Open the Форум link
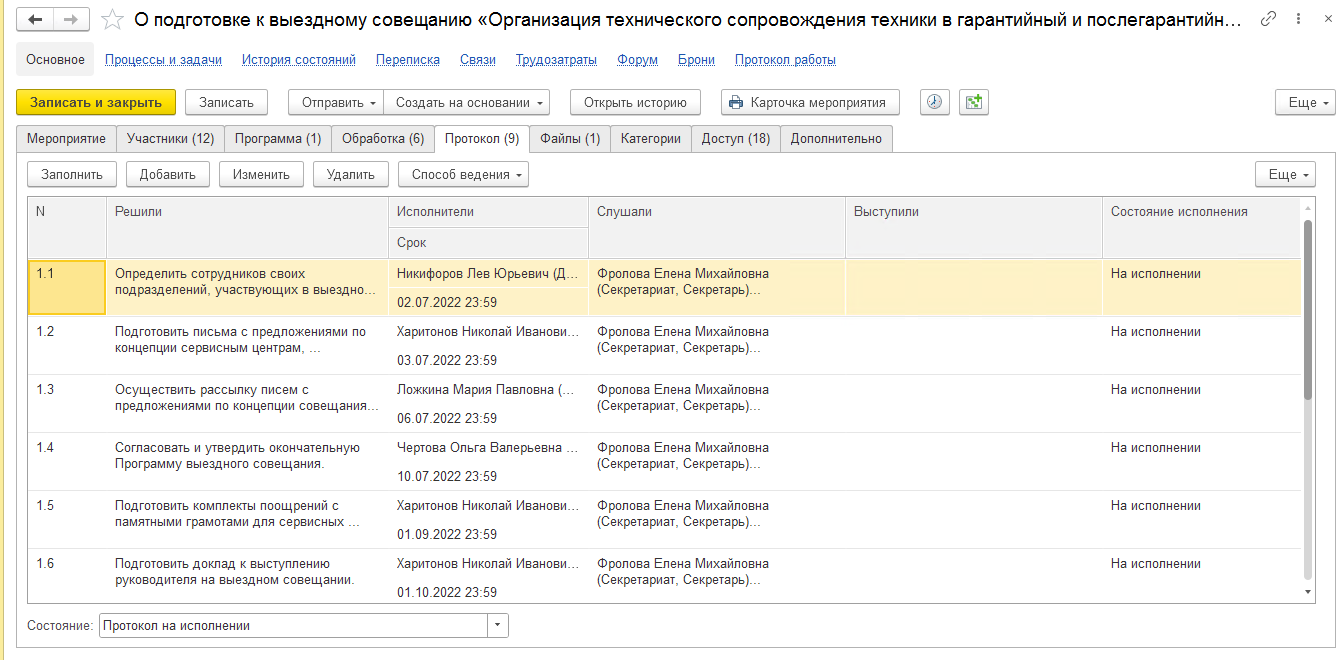Viewport: 1343px width, 660px height. click(638, 60)
